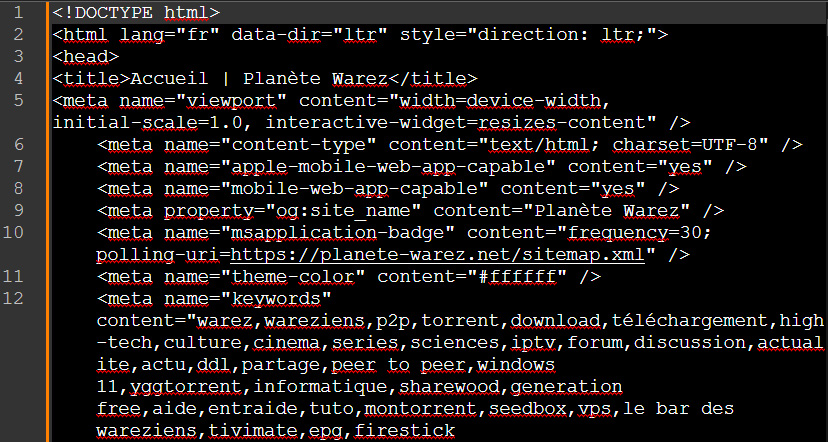This screenshot has width=828, height=442.
Task: Click the keyword sharewood
Action: coord(449,387)
